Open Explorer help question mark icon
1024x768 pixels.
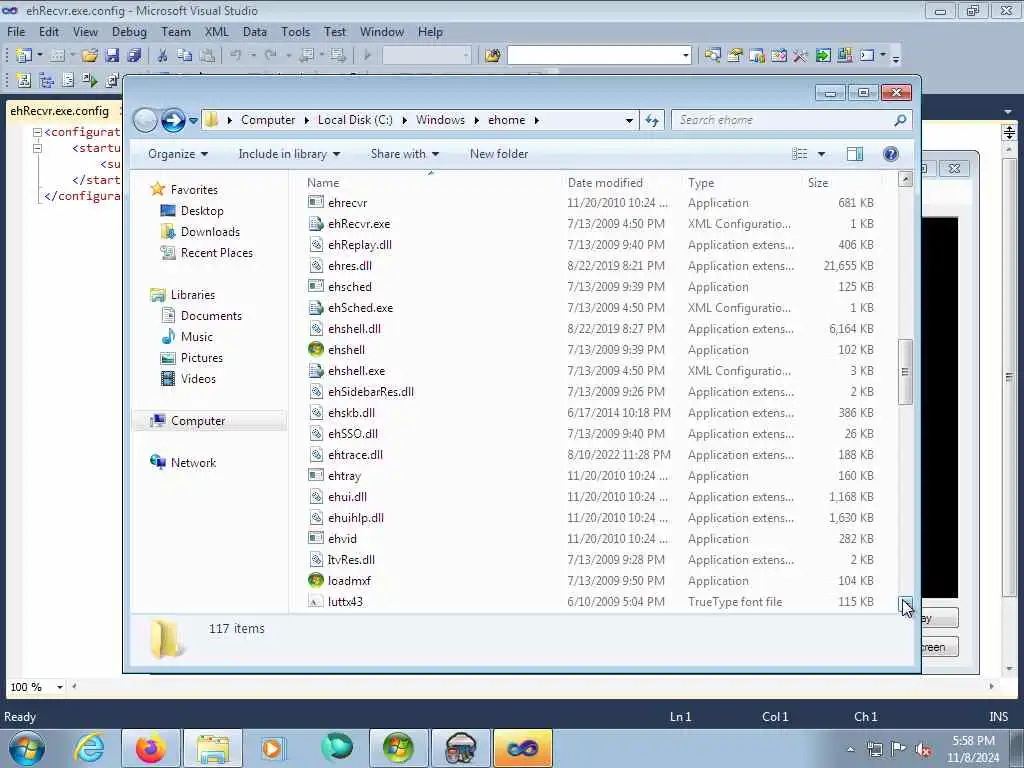click(x=890, y=154)
